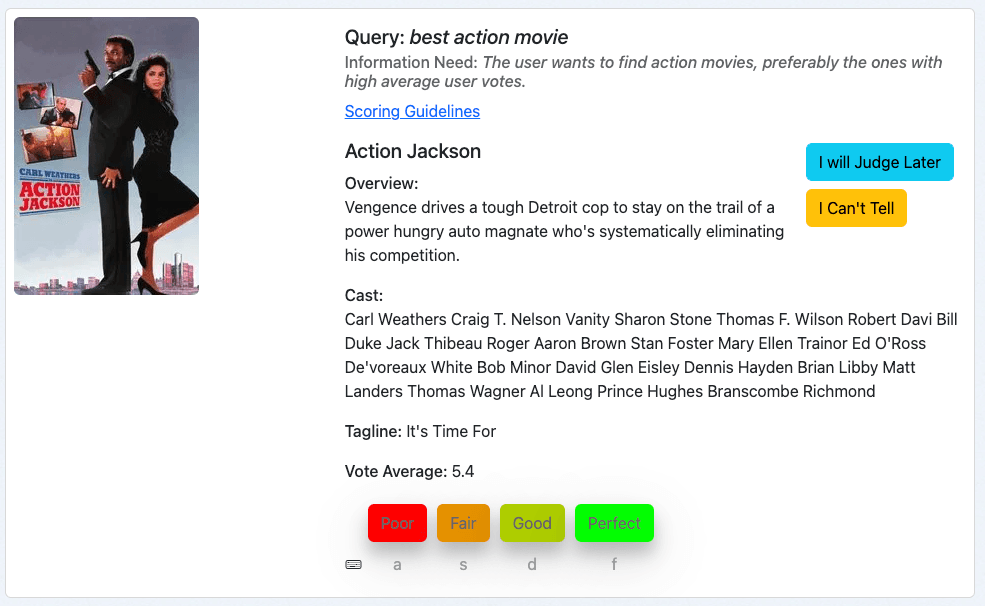Click the 's' shortcut hint under Fair
The height and width of the screenshot is (606, 985).
(x=463, y=565)
